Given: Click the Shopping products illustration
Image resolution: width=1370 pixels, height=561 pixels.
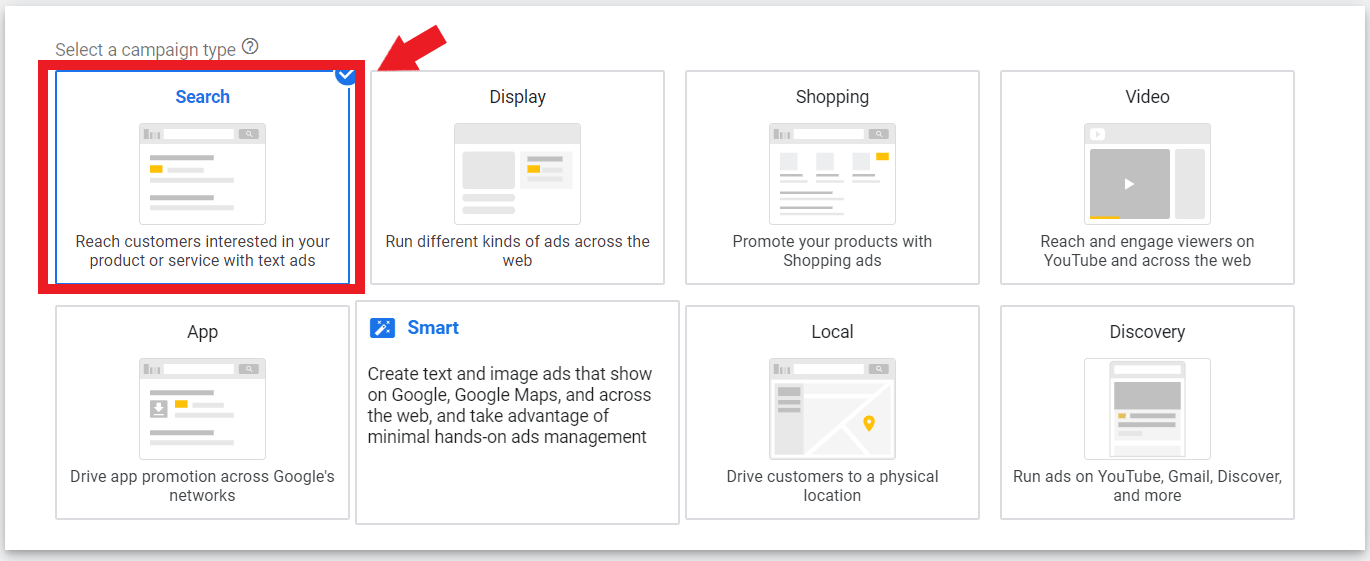Looking at the screenshot, I should [x=832, y=174].
